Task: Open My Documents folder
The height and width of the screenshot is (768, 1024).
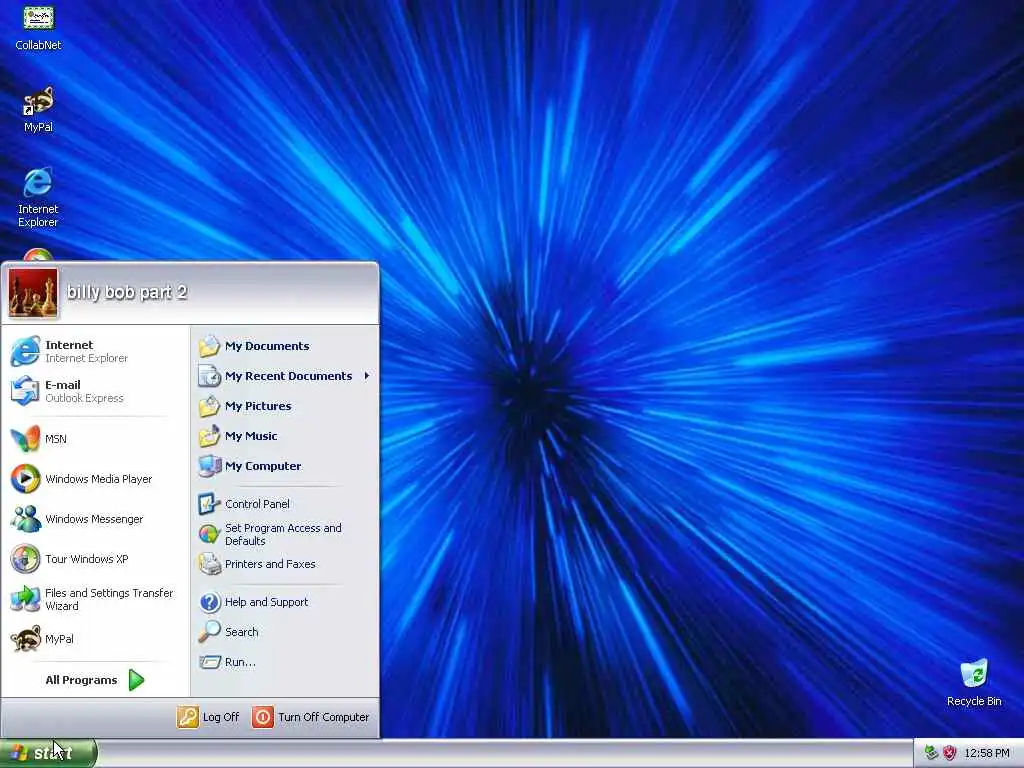Action: [285, 346]
